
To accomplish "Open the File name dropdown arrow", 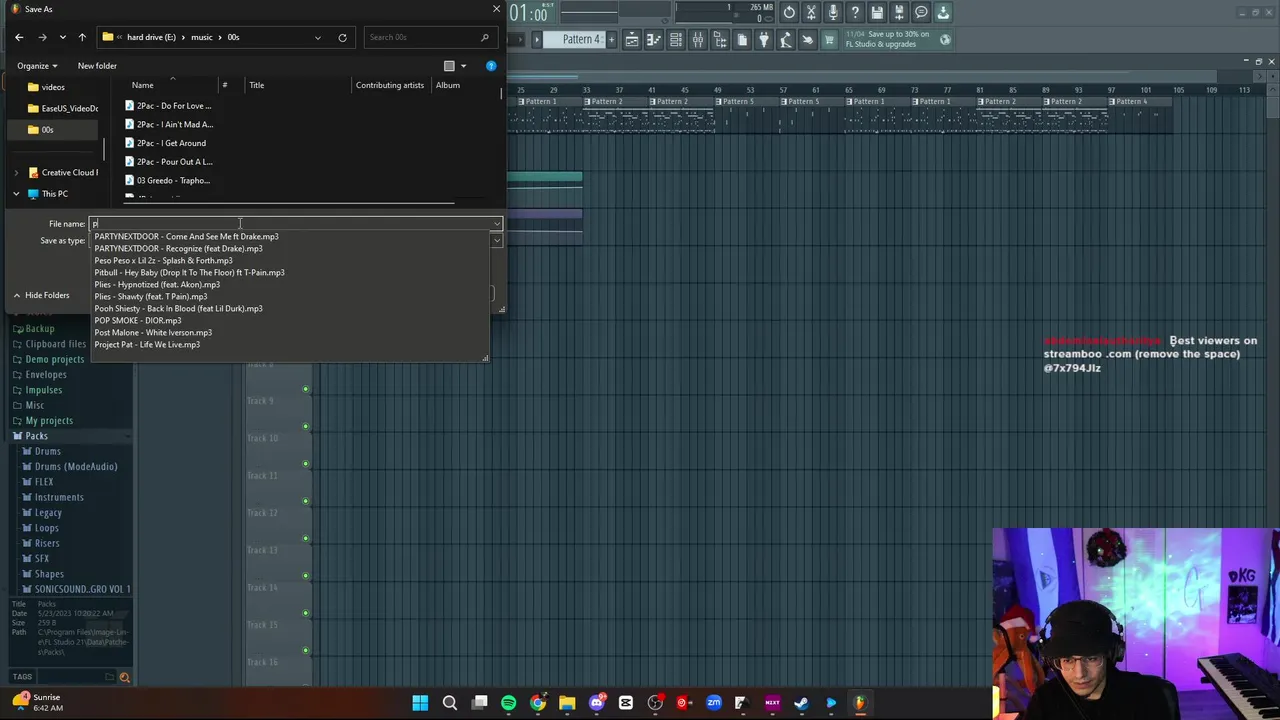I will click(x=496, y=224).
